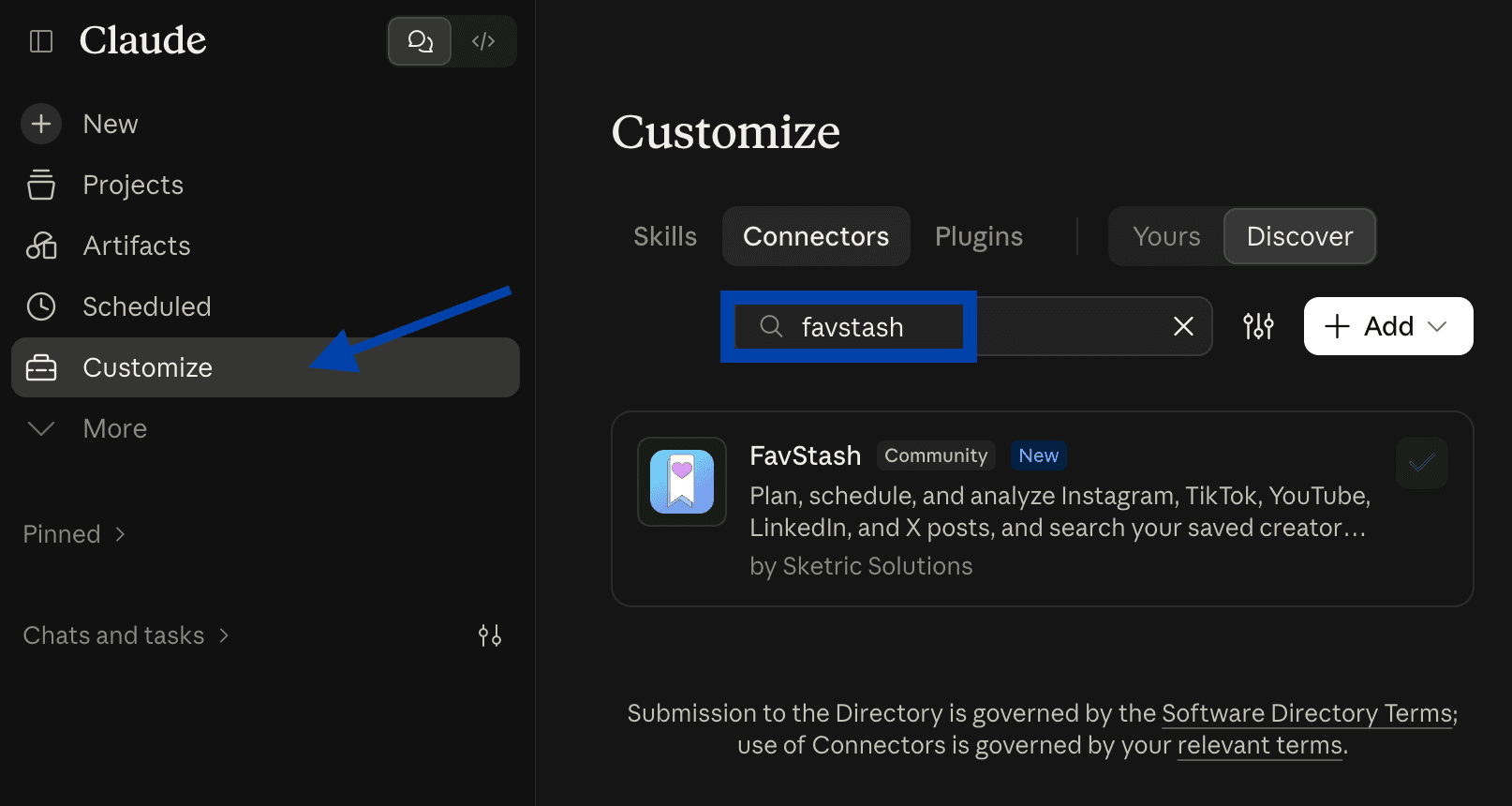Open the relevant terms link
This screenshot has width=1512, height=806.
coord(1260,745)
